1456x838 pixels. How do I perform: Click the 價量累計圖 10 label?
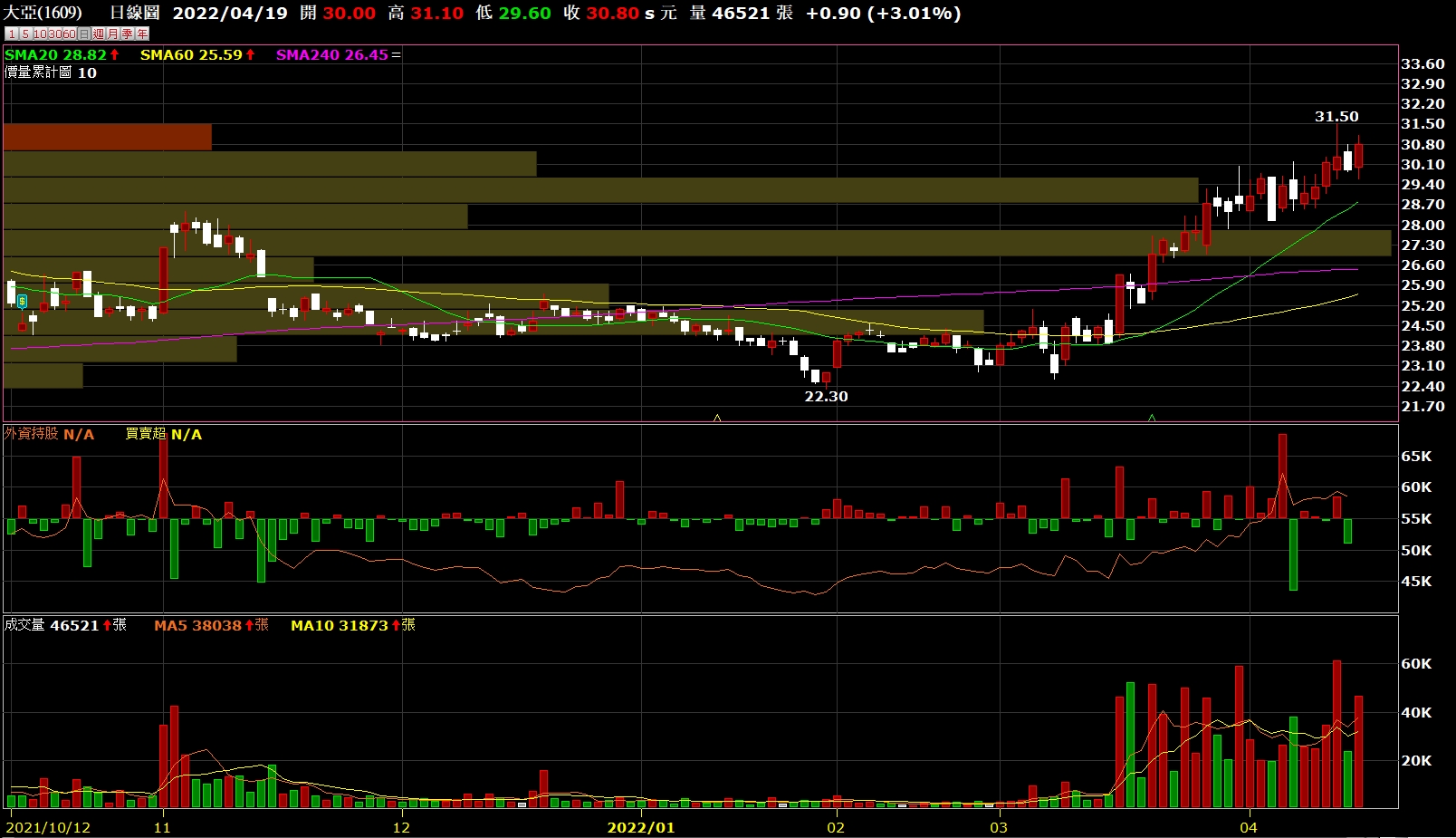tap(51, 72)
